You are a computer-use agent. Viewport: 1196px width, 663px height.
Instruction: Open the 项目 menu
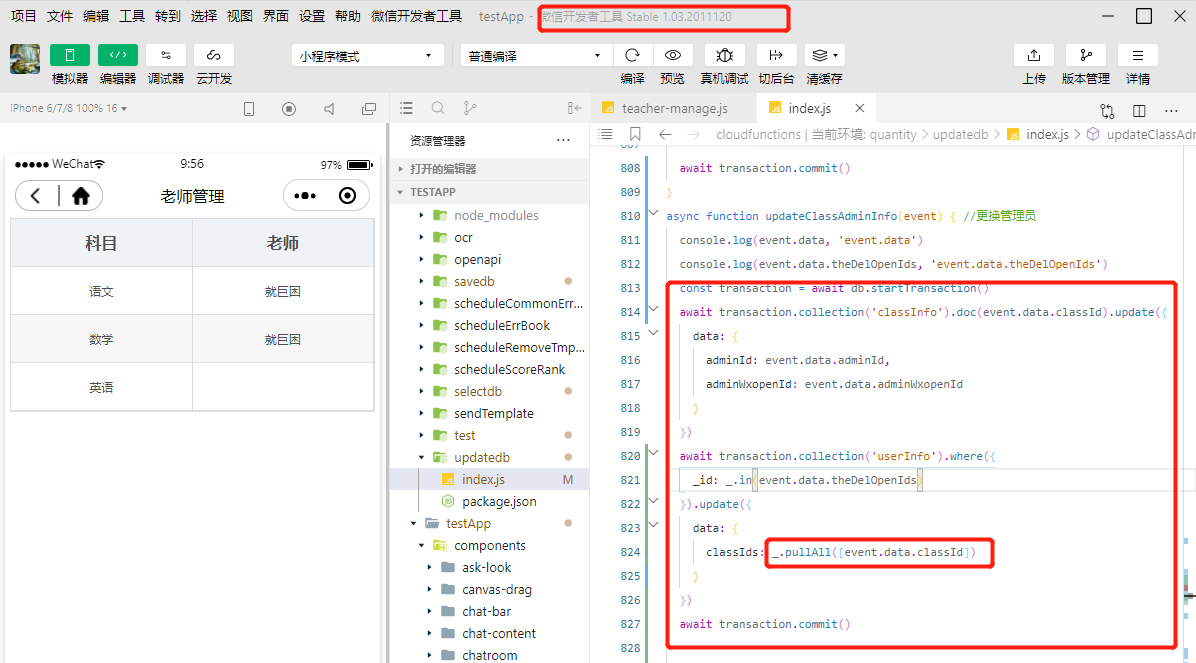[24, 16]
